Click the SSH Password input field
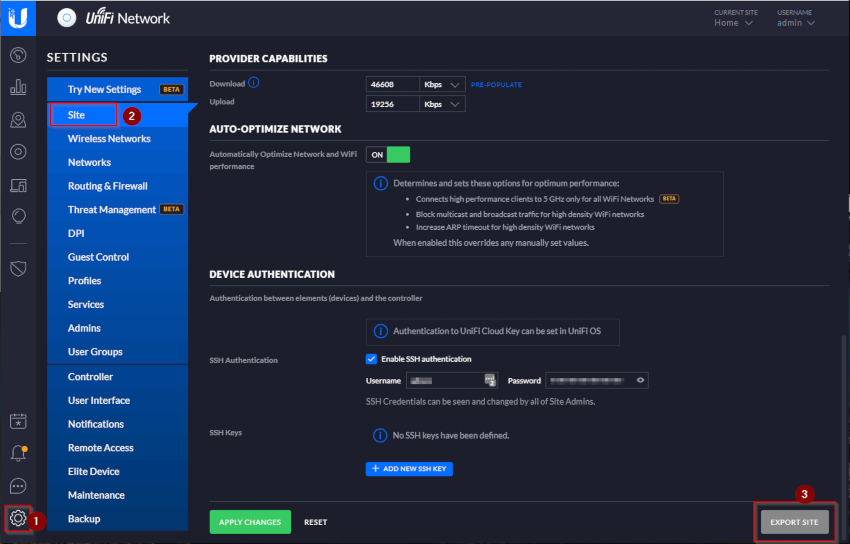This screenshot has height=544, width=850. tap(596, 380)
